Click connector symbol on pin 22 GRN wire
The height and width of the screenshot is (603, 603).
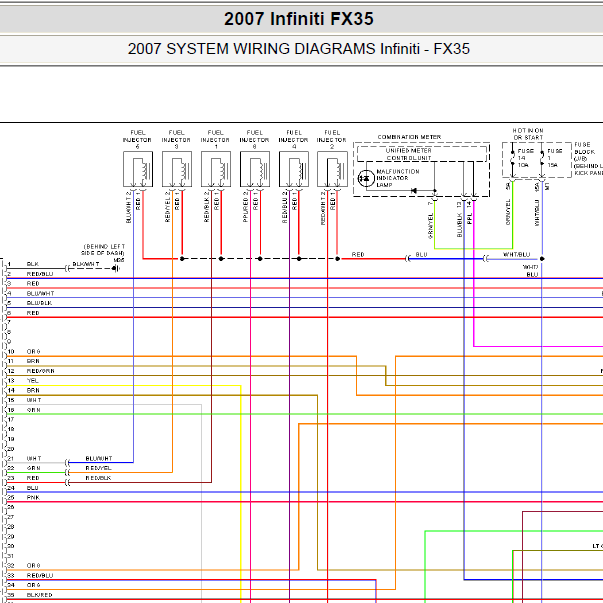[x=68, y=472]
